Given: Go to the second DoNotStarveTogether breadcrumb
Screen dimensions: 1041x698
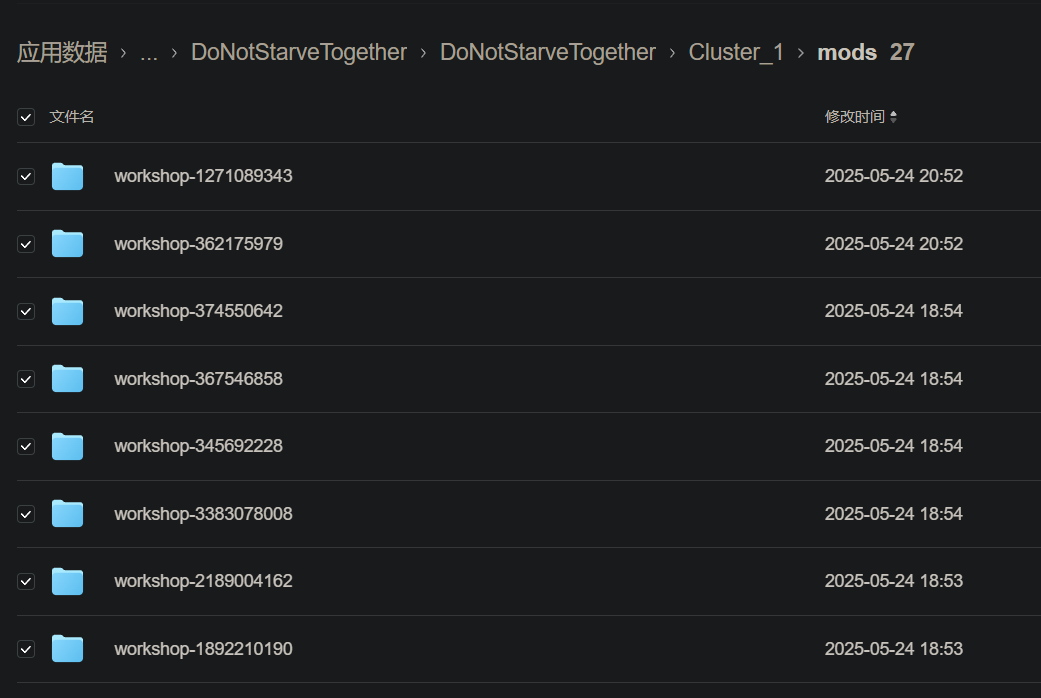Looking at the screenshot, I should pyautogui.click(x=548, y=52).
